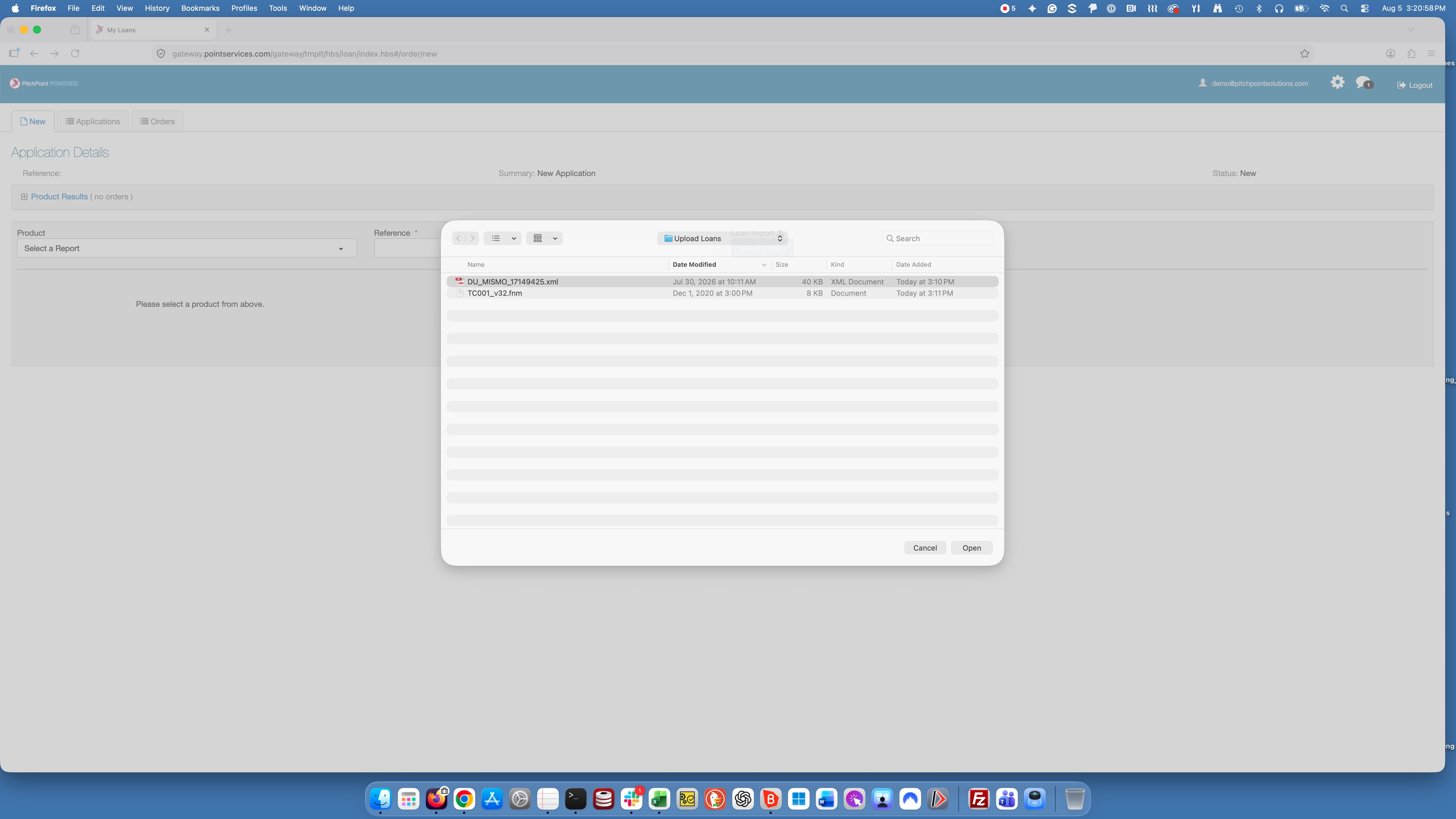Screen dimensions: 1456x819
Task: Sort files by Name column
Action: [476, 264]
